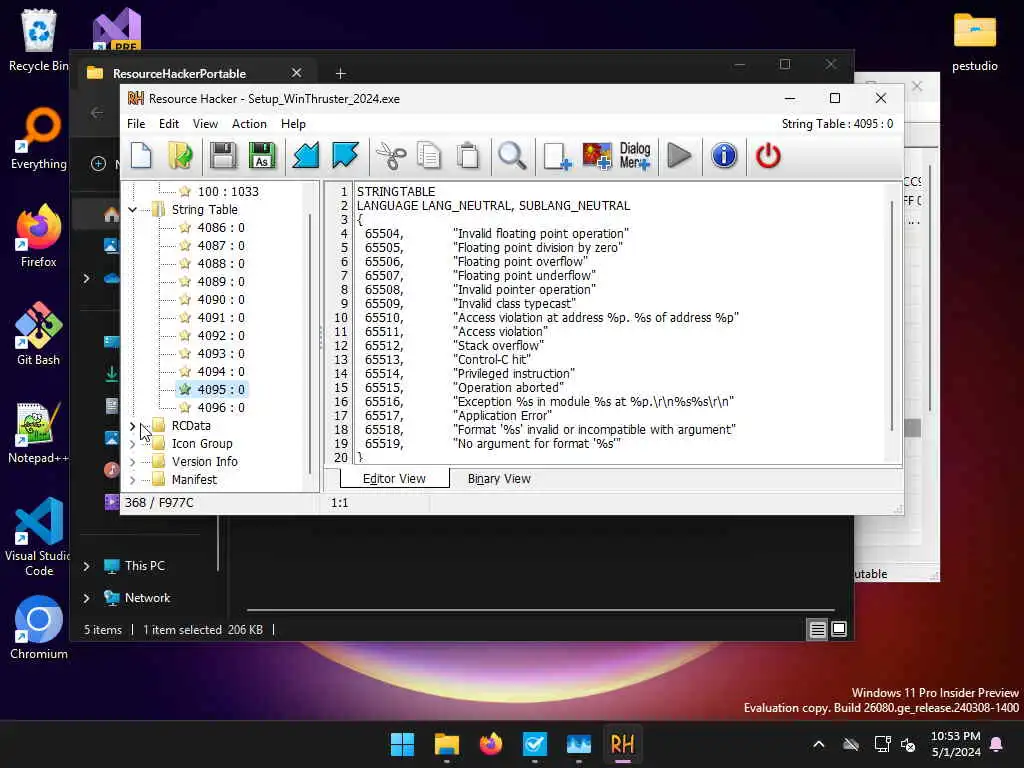Viewport: 1024px width, 768px height.
Task: Open the About info icon
Action: pyautogui.click(x=724, y=156)
